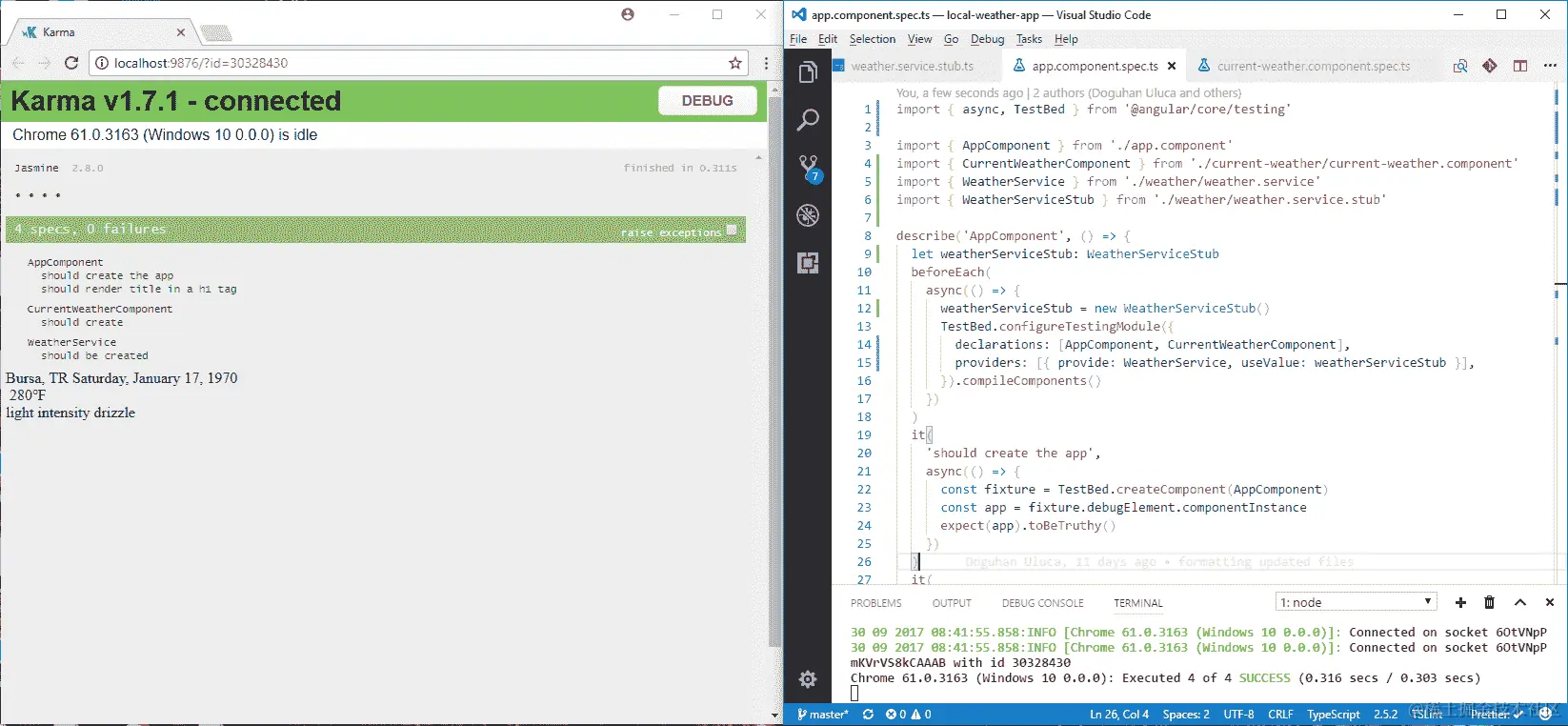The image size is (1568, 726).
Task: Go forward in the Chrome window
Action: coord(45,63)
